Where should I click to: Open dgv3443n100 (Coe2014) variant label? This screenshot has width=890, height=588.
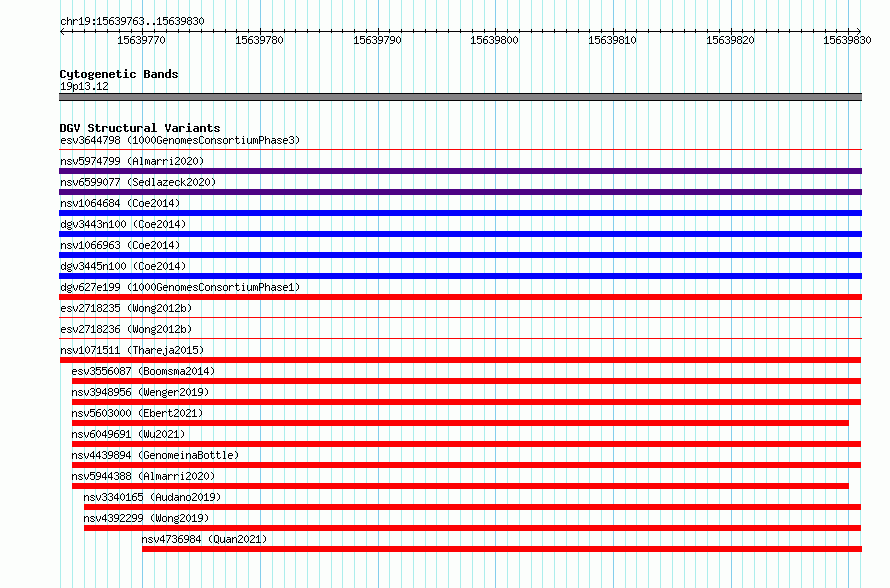[123, 224]
